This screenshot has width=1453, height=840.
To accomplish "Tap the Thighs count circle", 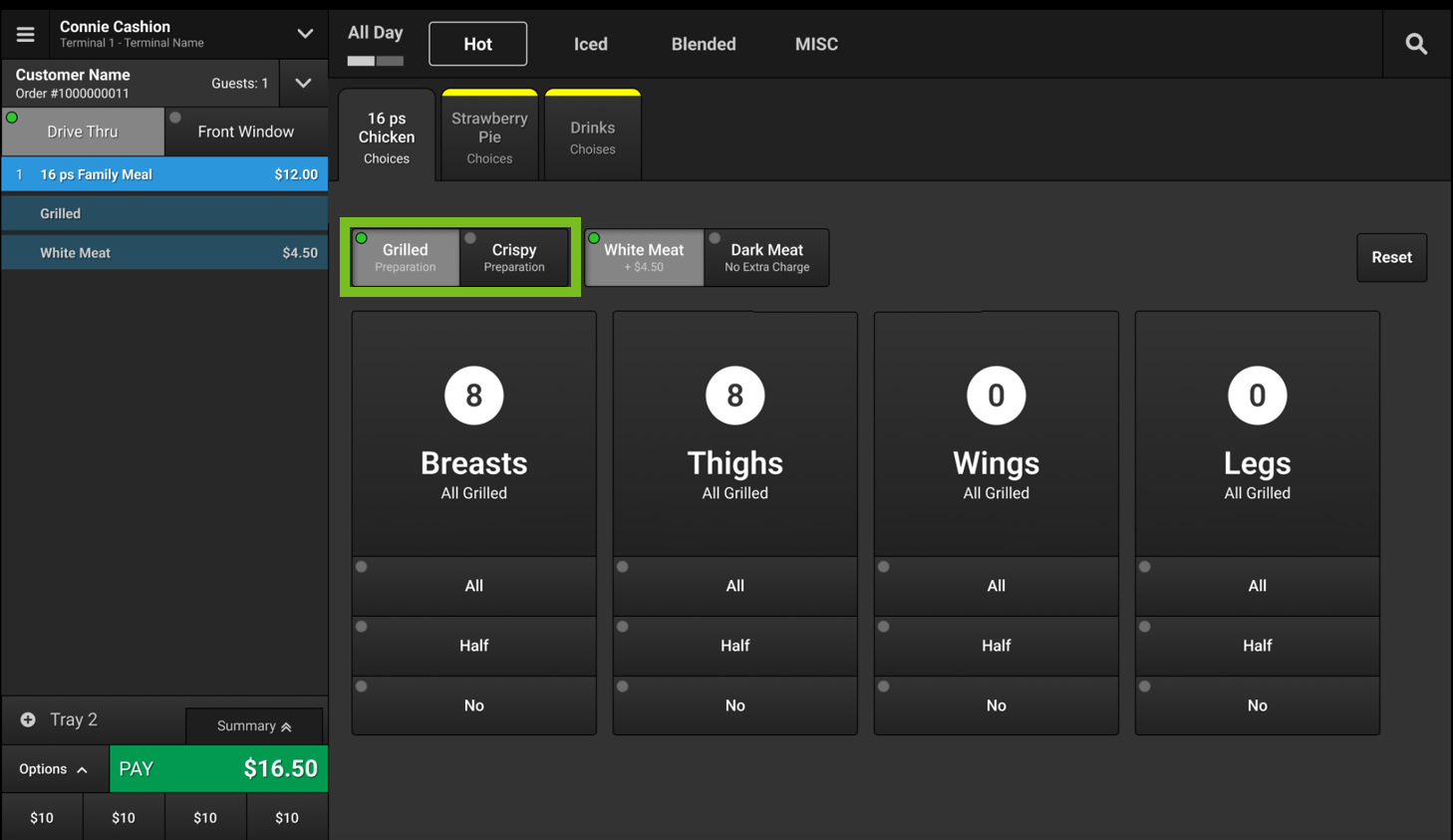I will tap(734, 396).
